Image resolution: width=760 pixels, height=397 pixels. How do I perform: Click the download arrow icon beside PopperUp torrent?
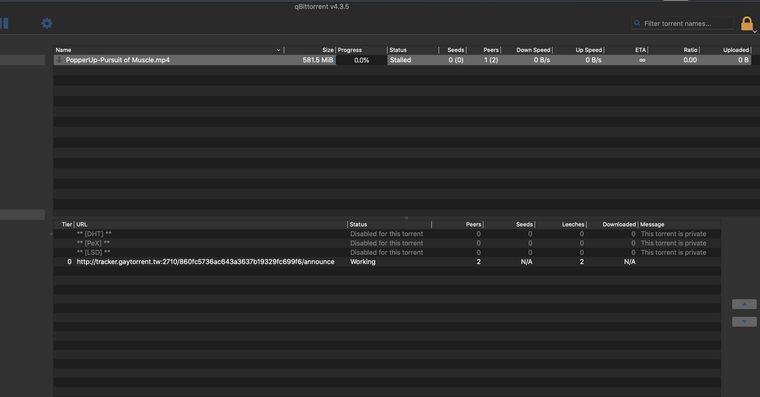[59, 60]
